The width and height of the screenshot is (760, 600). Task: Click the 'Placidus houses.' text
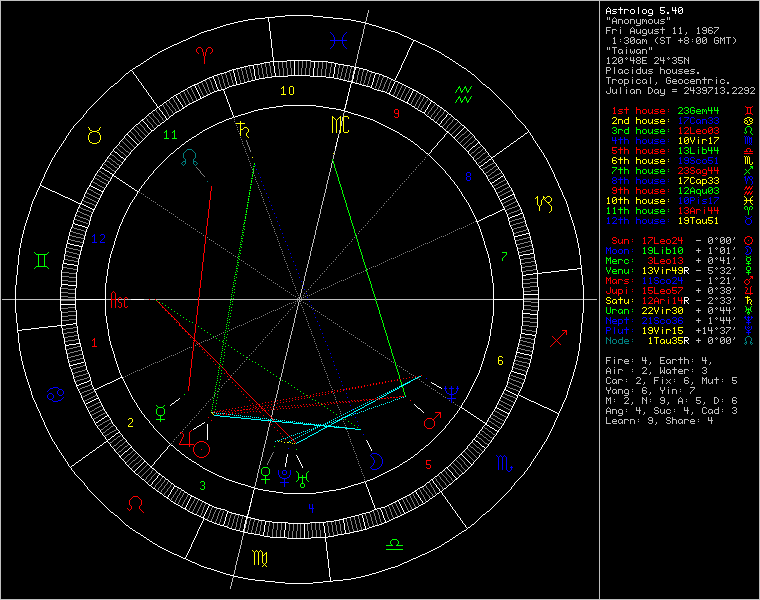pos(653,71)
